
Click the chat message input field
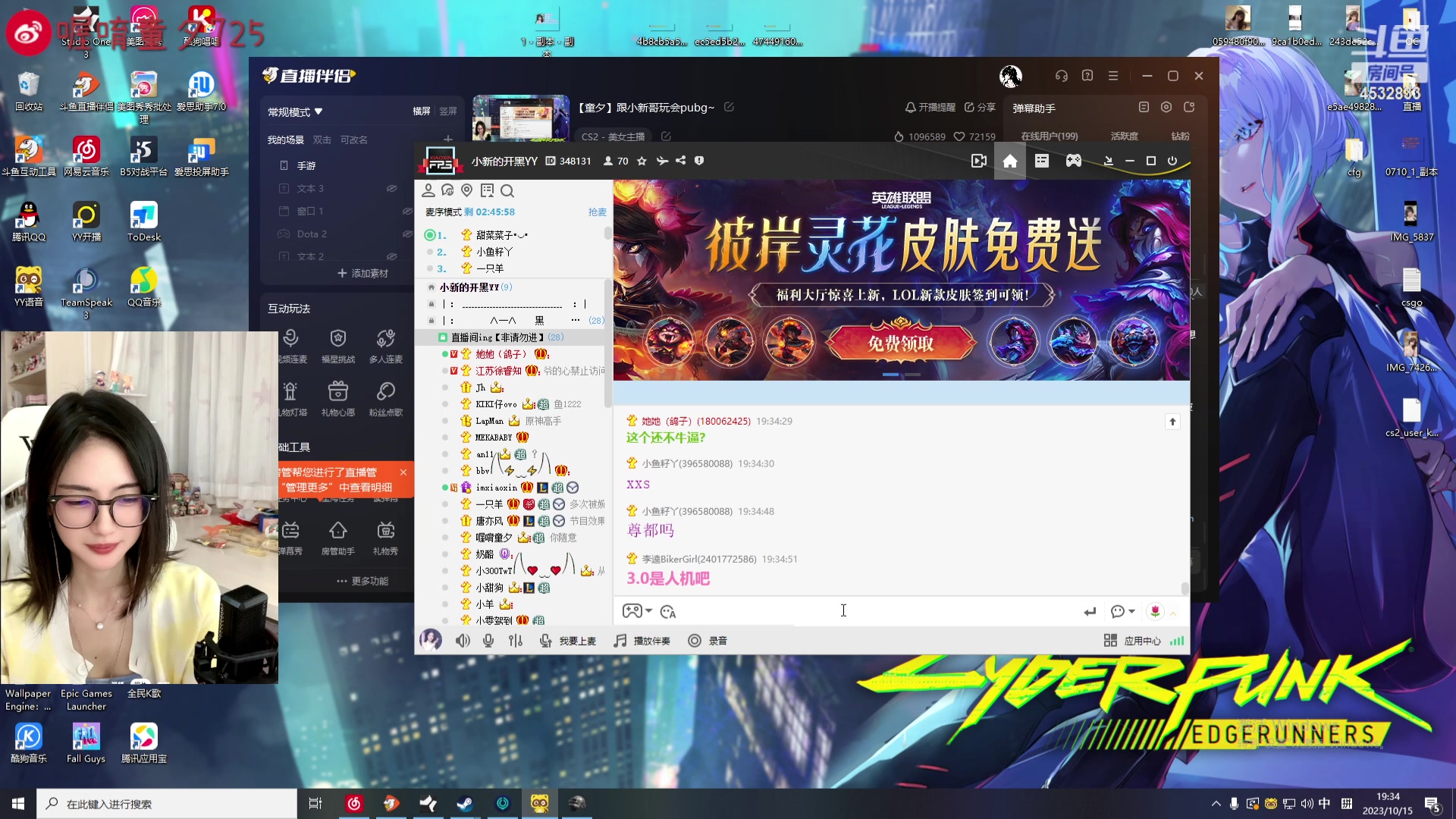[x=880, y=611]
